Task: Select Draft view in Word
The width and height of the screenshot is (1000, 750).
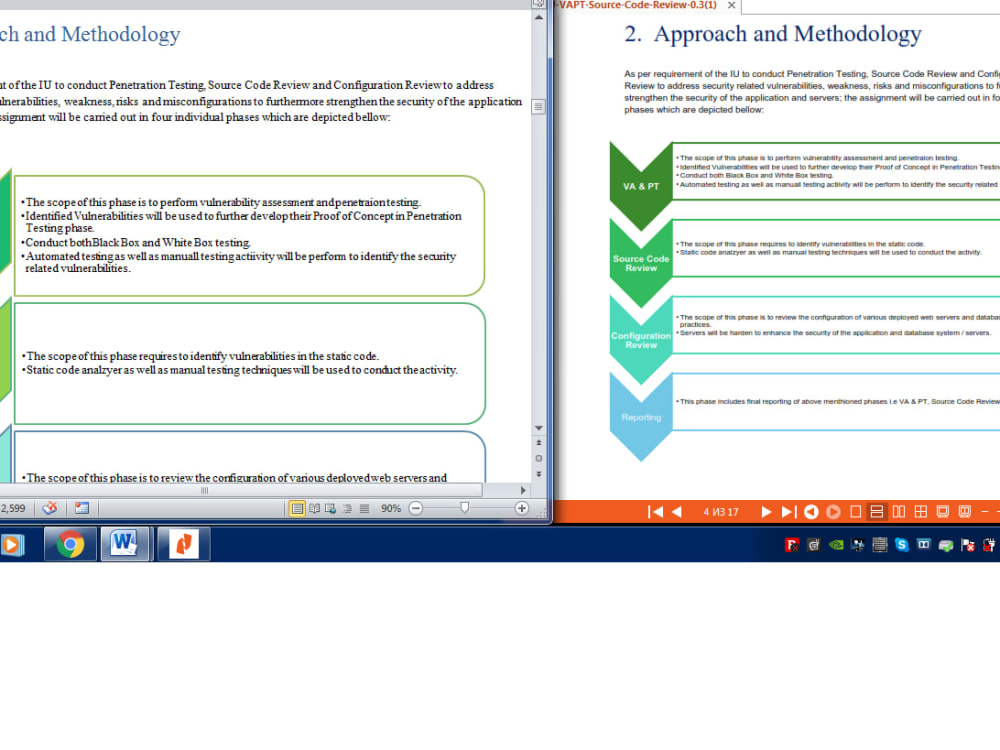Action: pyautogui.click(x=364, y=508)
